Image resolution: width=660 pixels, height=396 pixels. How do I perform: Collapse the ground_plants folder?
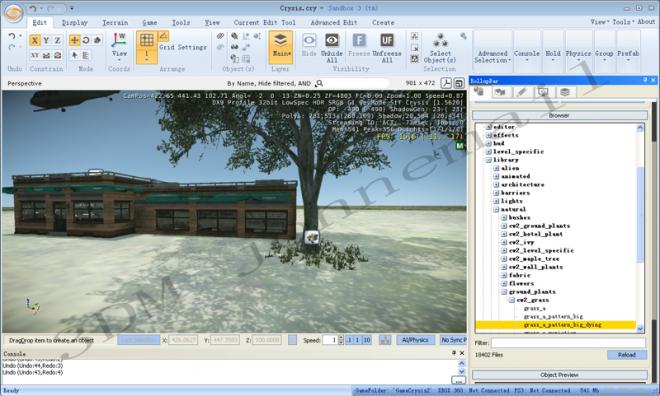(x=504, y=292)
